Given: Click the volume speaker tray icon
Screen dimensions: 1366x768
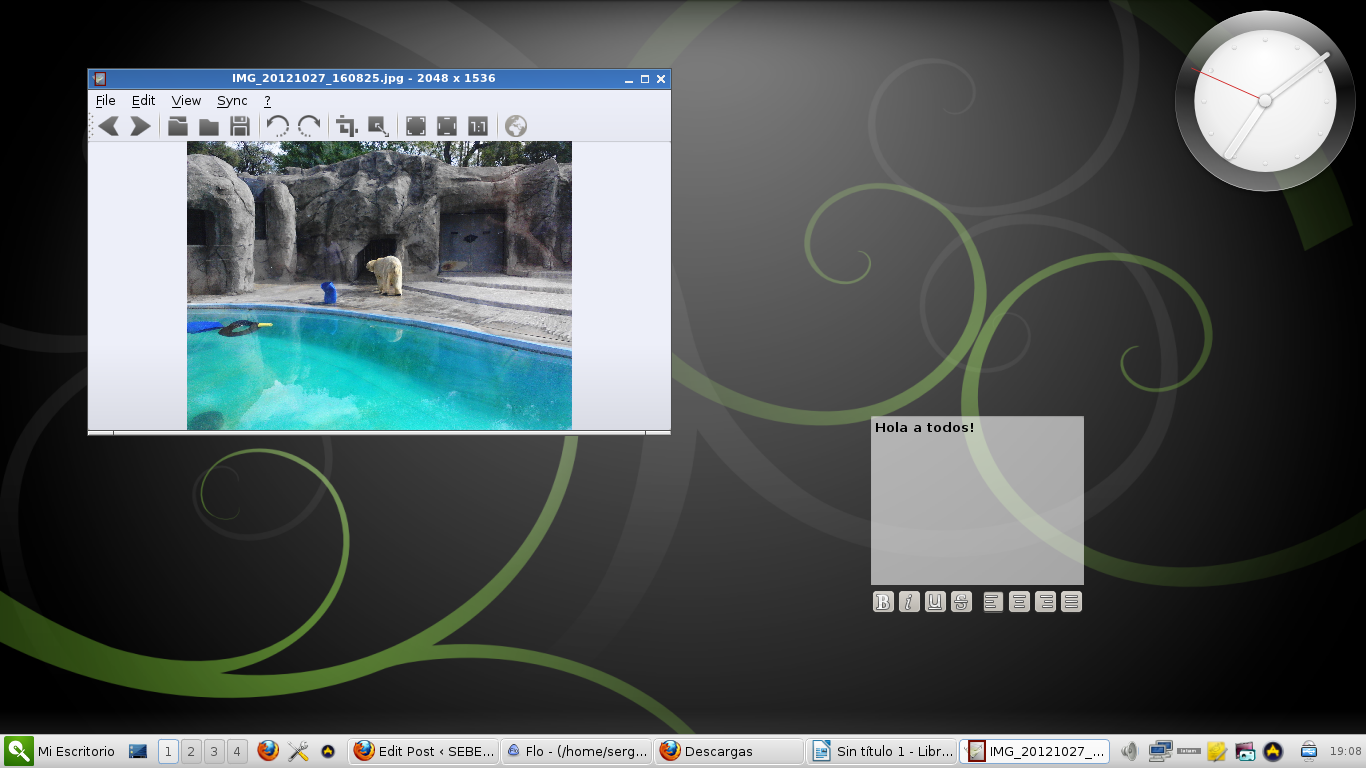Looking at the screenshot, I should point(1129,751).
